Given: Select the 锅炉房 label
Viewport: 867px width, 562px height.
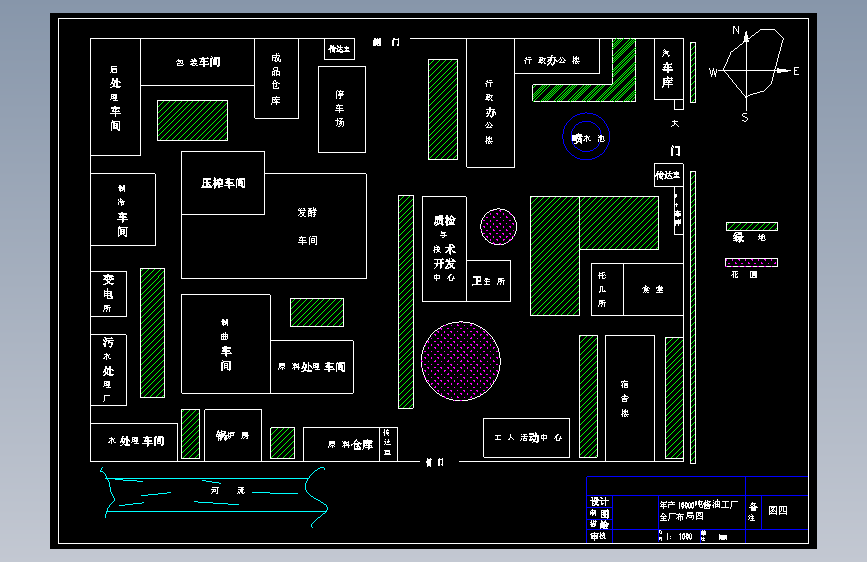Looking at the screenshot, I should tap(232, 435).
